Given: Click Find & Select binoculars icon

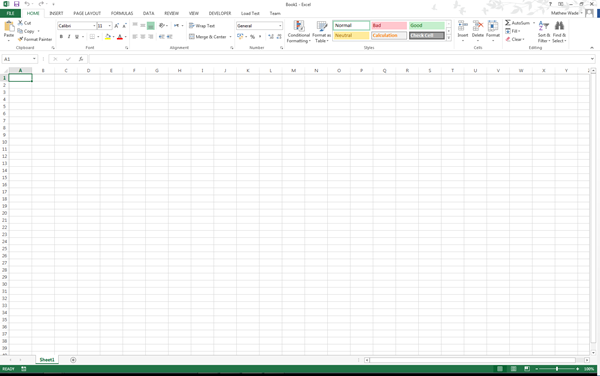Looking at the screenshot, I should 559,26.
